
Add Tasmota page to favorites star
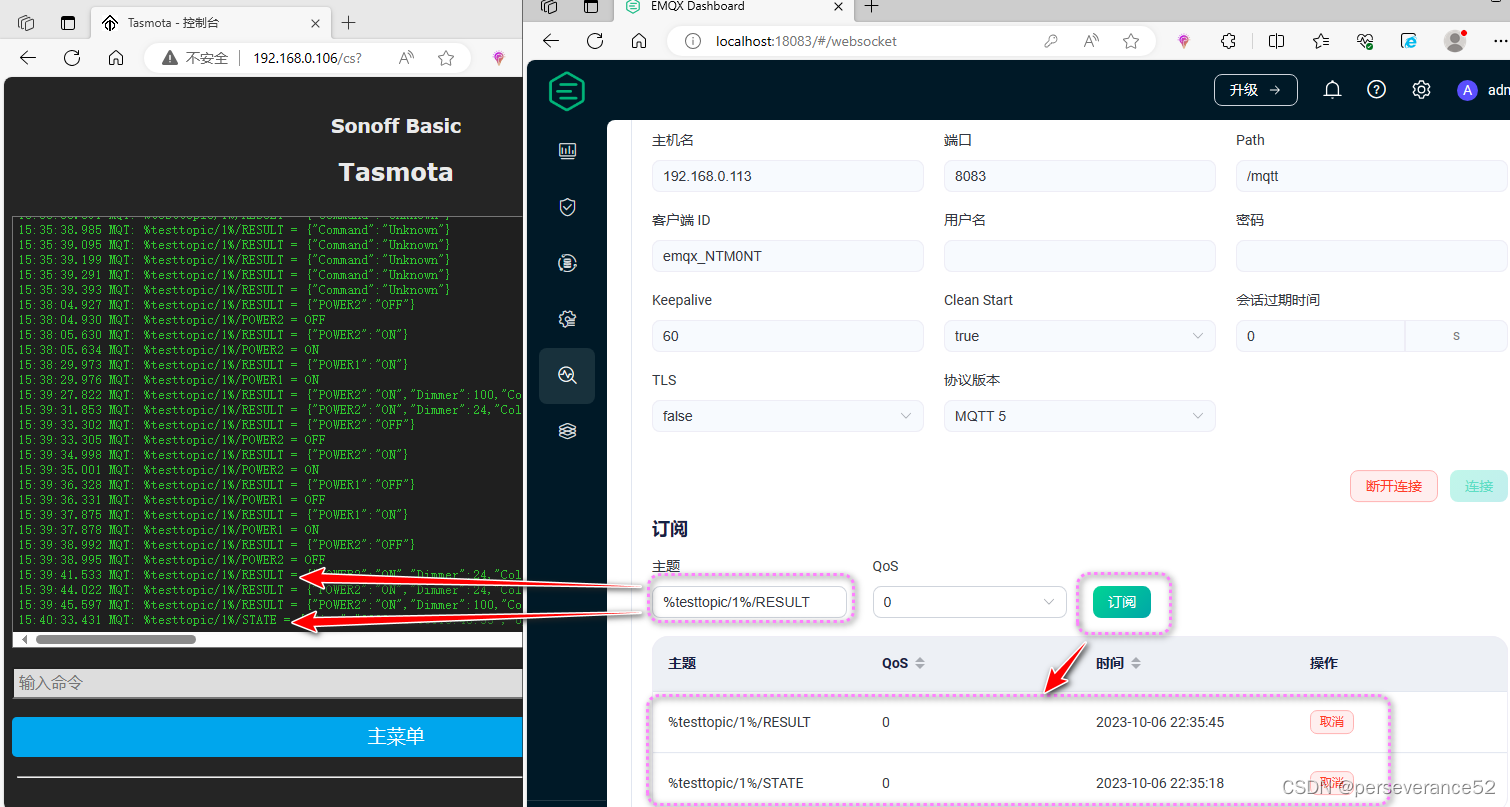point(446,58)
